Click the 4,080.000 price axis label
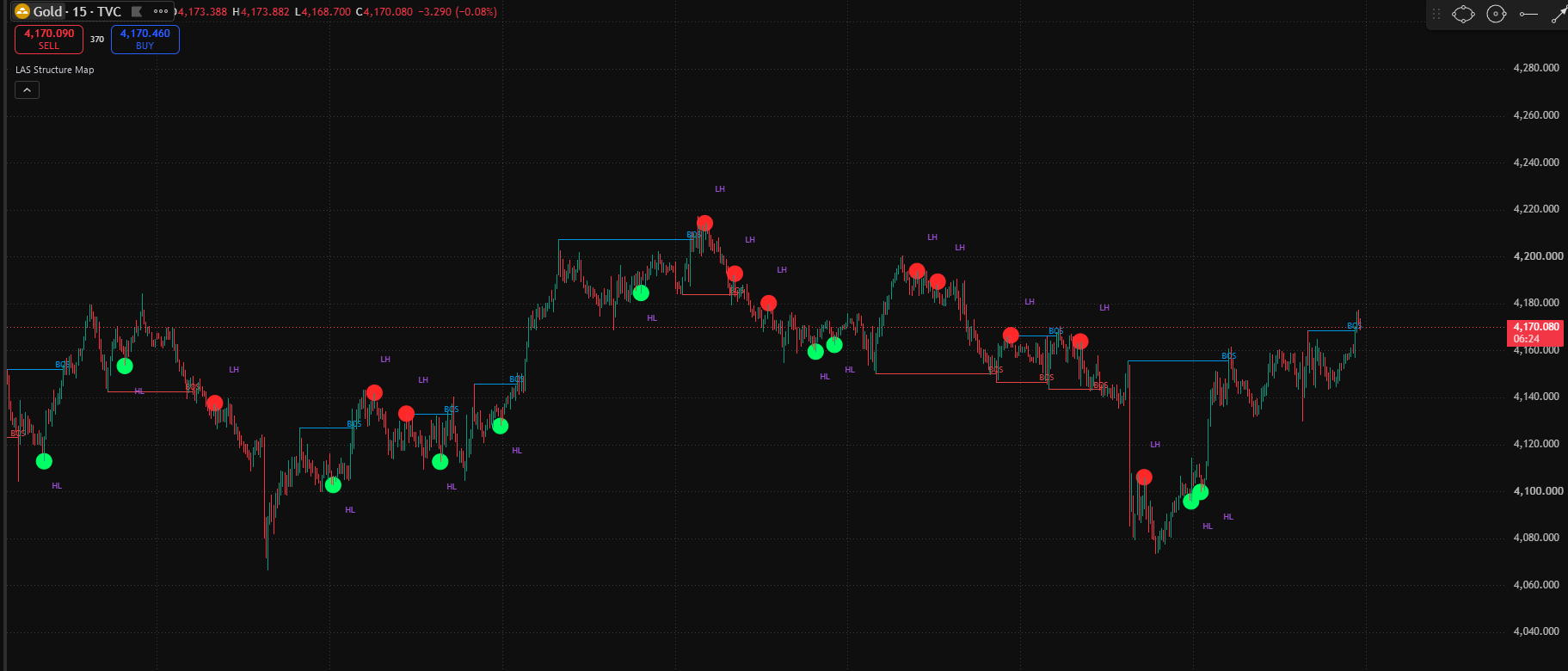 (x=1536, y=538)
